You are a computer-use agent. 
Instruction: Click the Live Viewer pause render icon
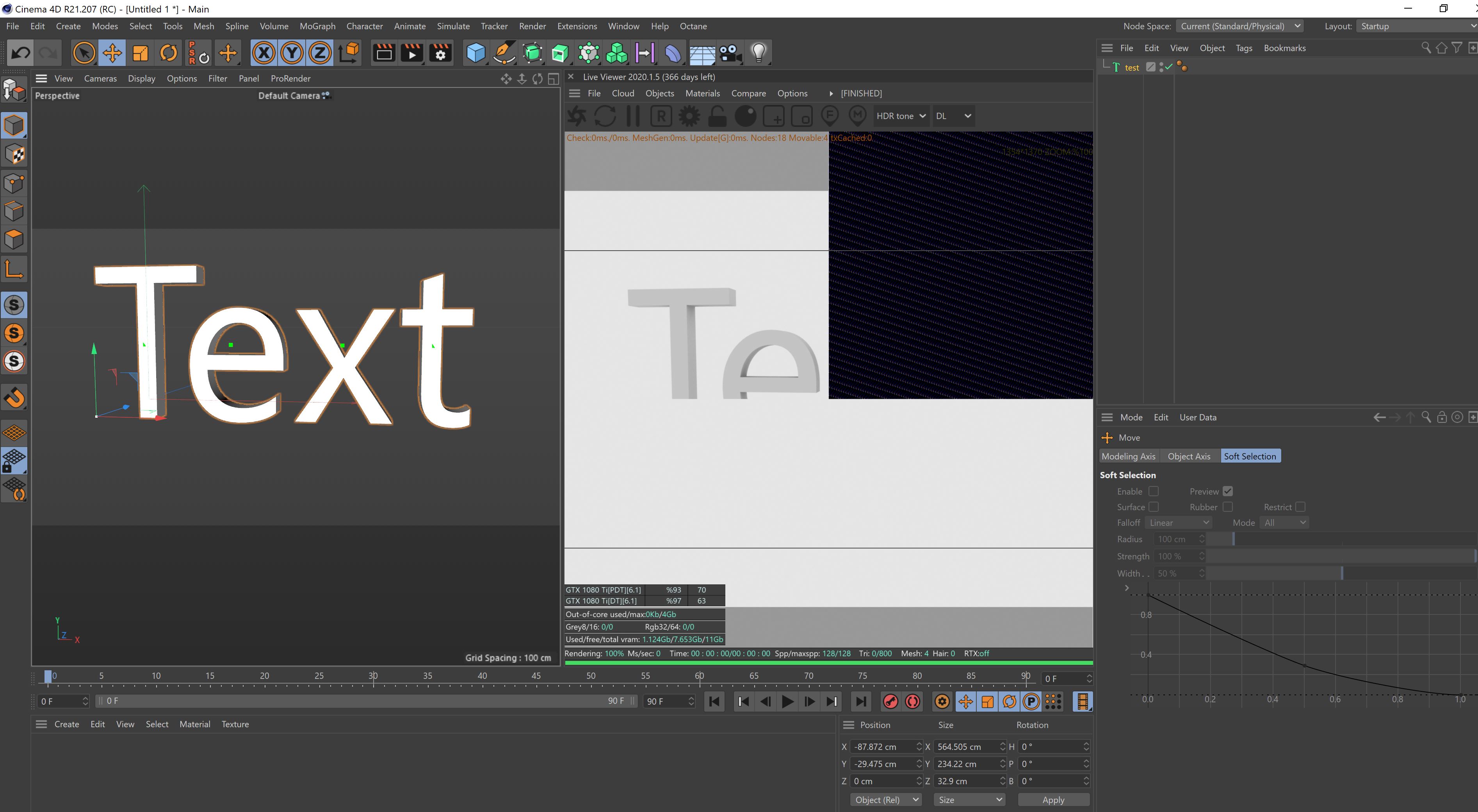pyautogui.click(x=633, y=116)
